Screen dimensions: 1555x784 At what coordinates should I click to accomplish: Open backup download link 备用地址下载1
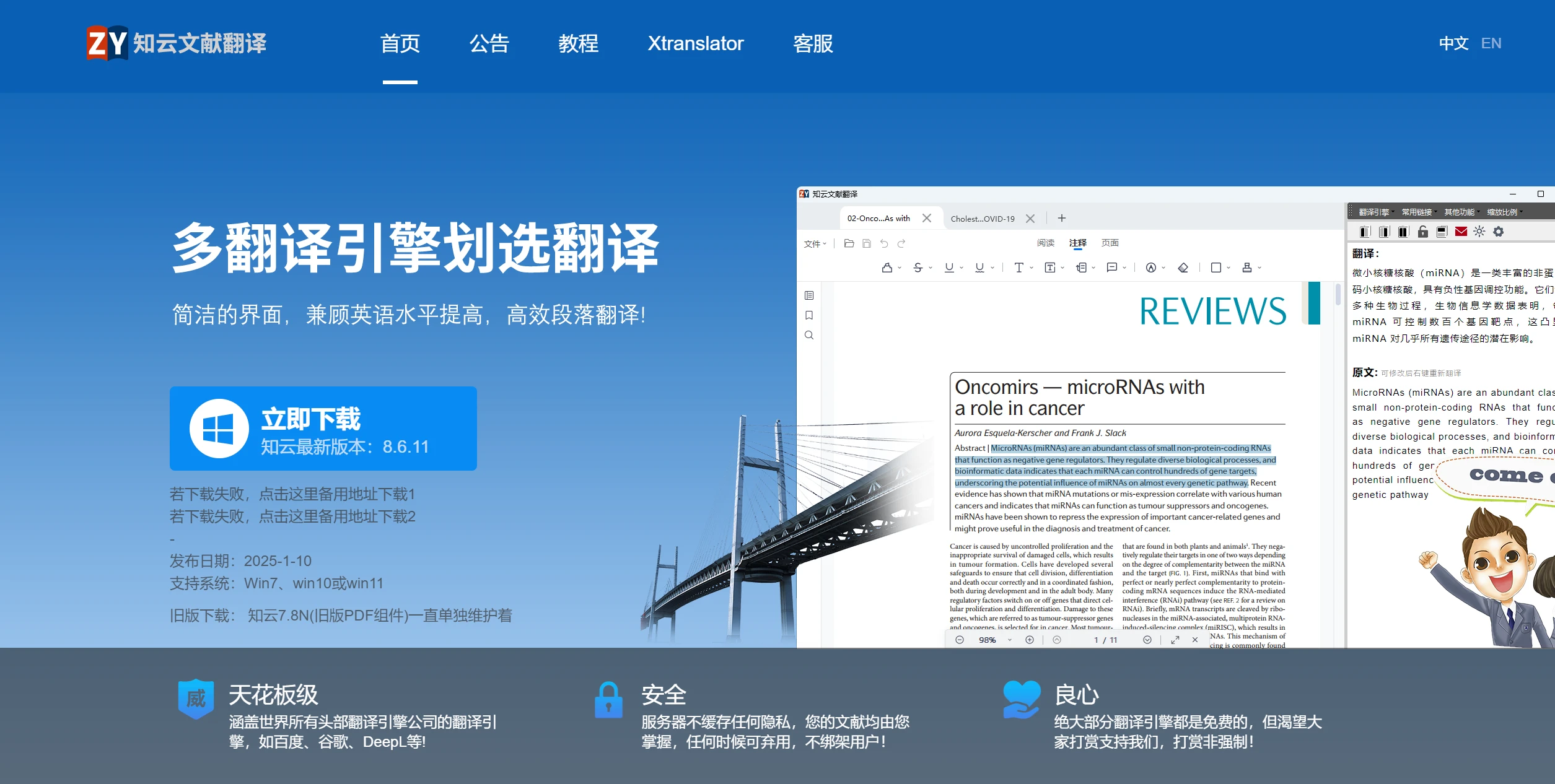click(x=292, y=495)
